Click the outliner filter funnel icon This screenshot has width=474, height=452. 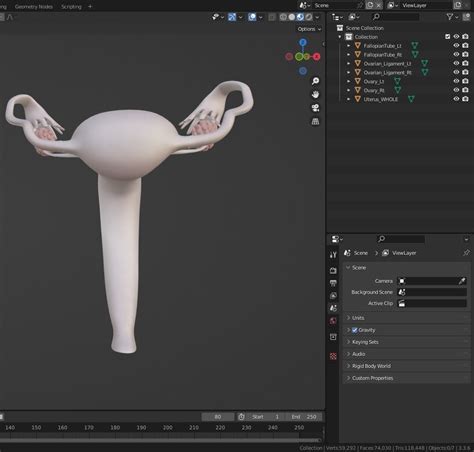point(450,17)
